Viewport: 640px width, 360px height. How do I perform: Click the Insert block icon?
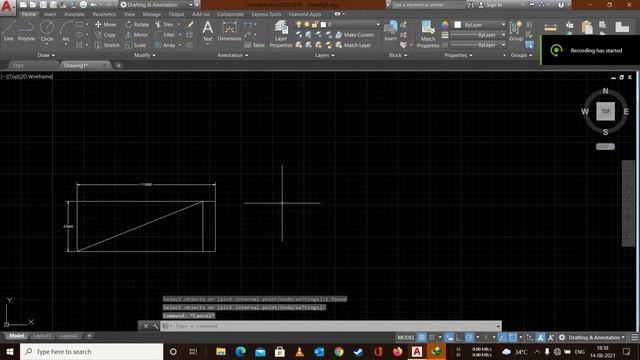pos(391,31)
